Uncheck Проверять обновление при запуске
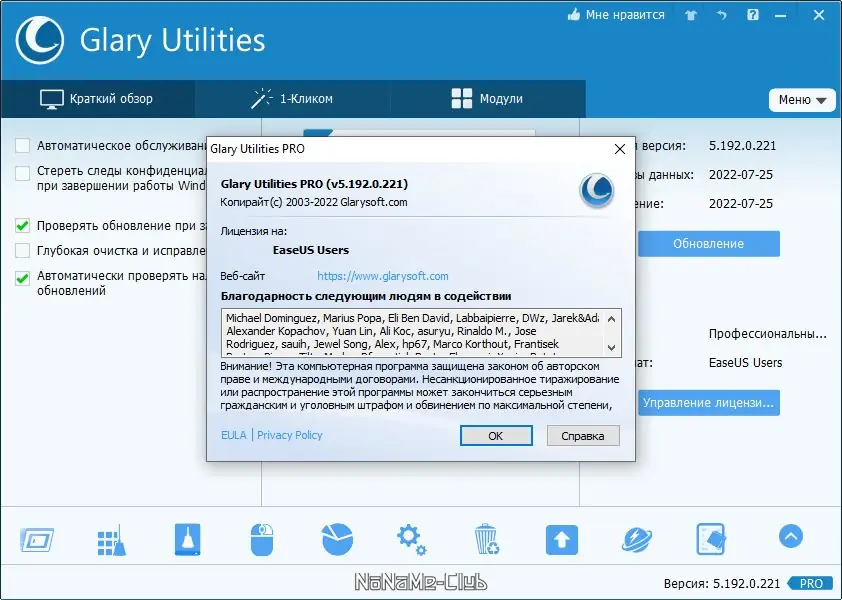Viewport: 842px width, 600px height. point(22,224)
